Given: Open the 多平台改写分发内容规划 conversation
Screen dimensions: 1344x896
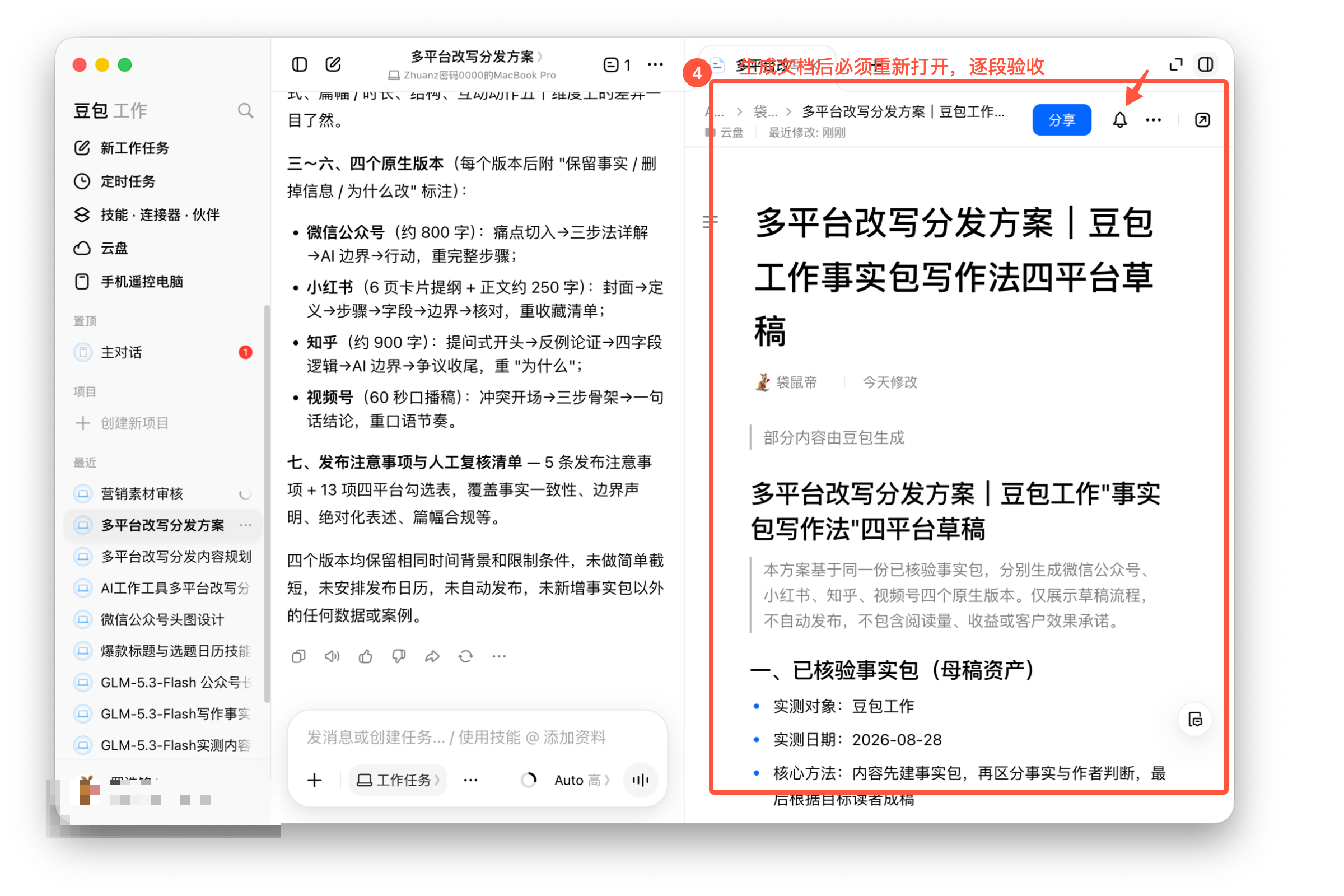Looking at the screenshot, I should 163,557.
